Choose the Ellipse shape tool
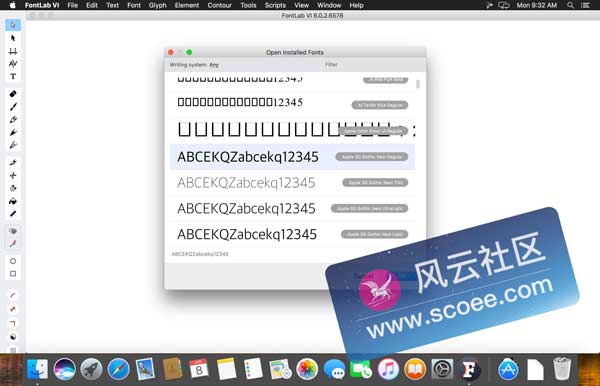 [x=13, y=261]
